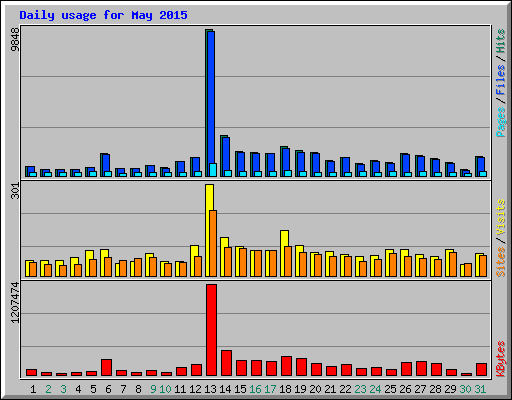Click the red KBytes bar for day 18
Image resolution: width=512 pixels, height=400 pixels.
(x=286, y=366)
